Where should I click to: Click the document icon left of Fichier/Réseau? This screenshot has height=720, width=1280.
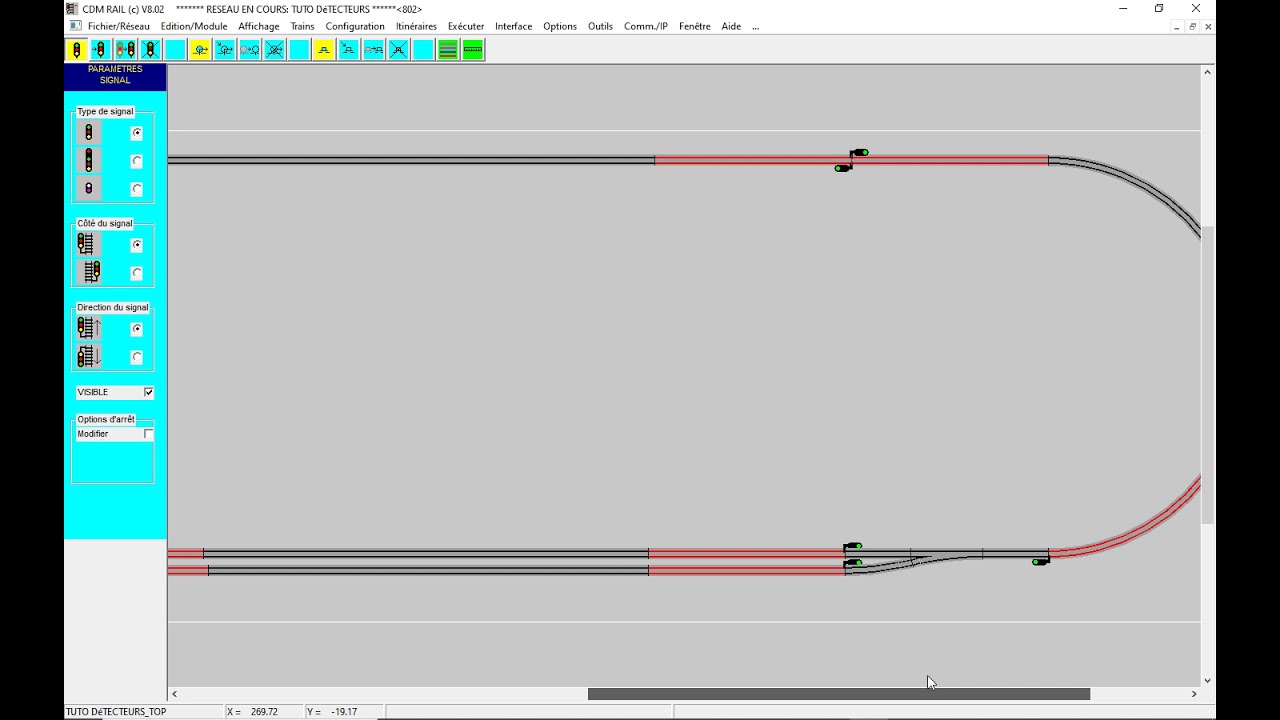[75, 26]
